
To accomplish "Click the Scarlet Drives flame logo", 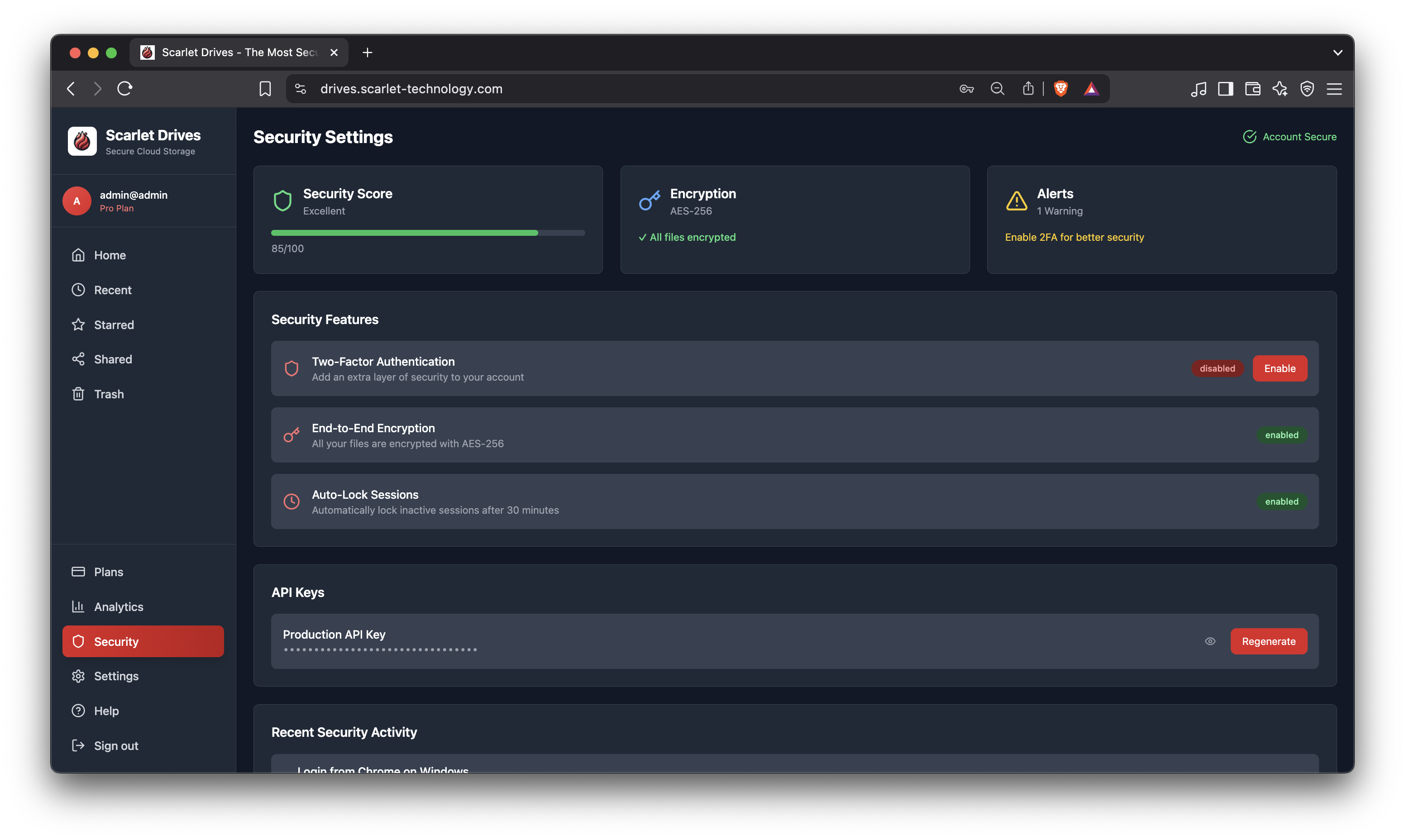I will tap(82, 141).
